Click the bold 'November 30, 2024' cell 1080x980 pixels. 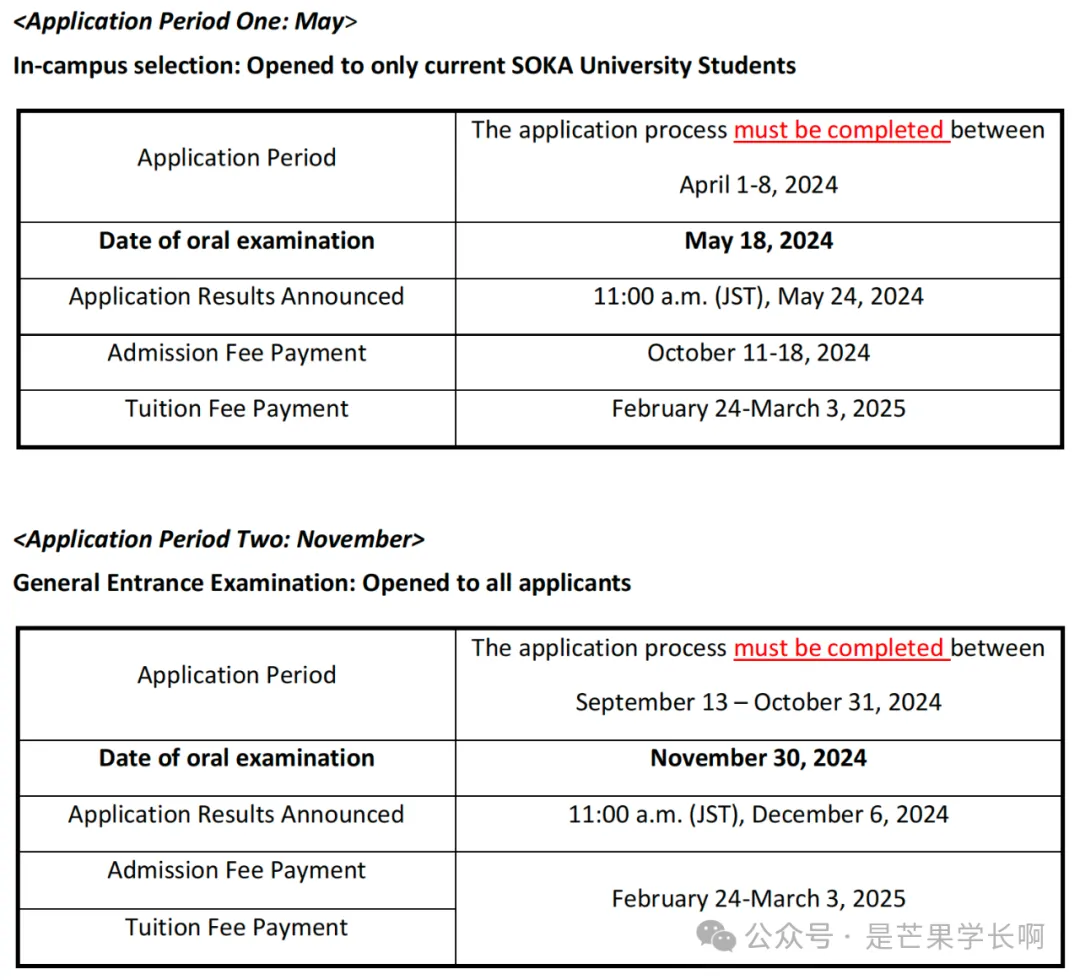pyautogui.click(x=758, y=758)
